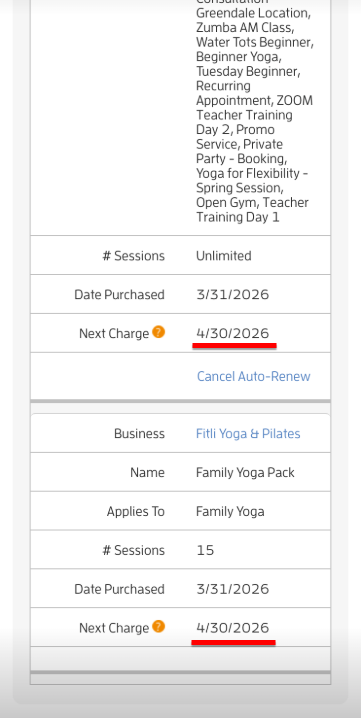The width and height of the screenshot is (361, 718).
Task: Click Next Charge date 4/30/2026 in the Family Yoga Pack card
Action: pyautogui.click(x=232, y=627)
